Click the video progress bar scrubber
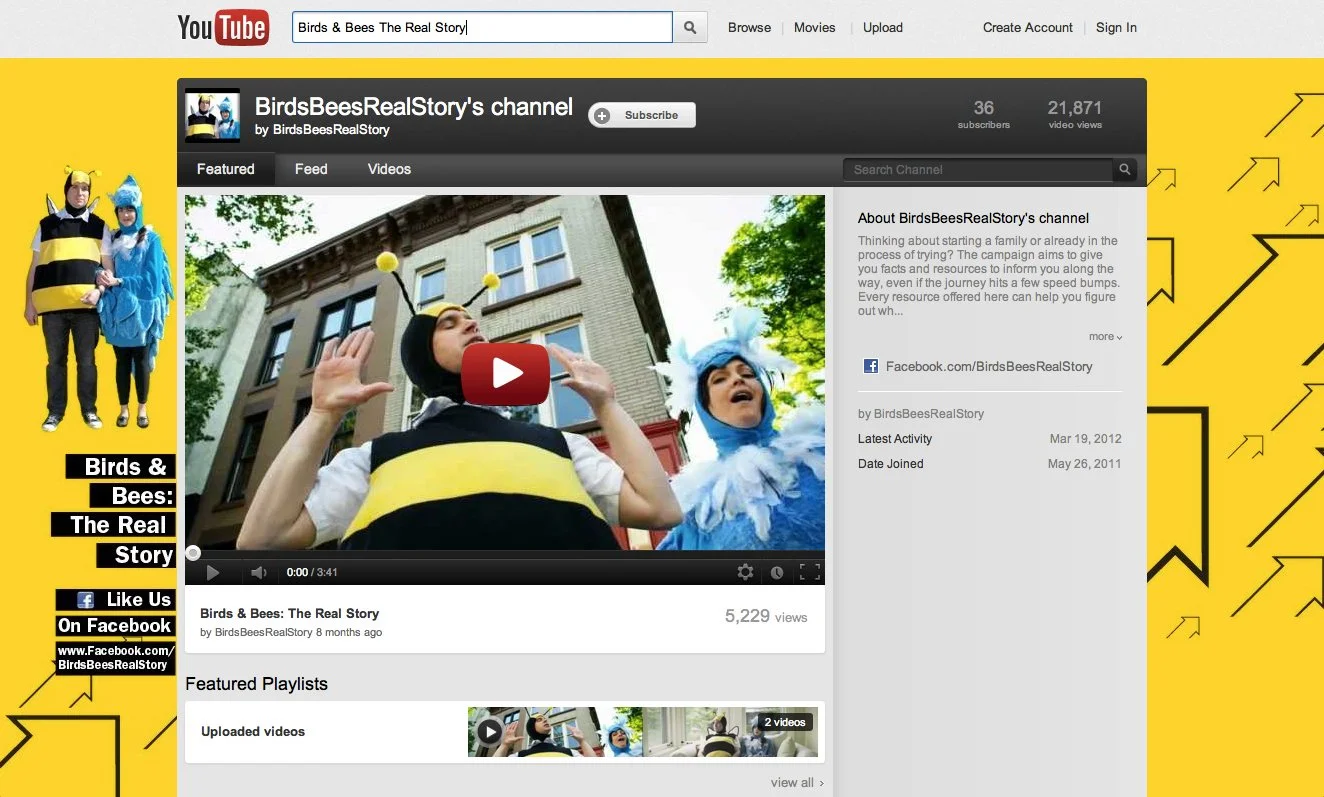 point(193,553)
